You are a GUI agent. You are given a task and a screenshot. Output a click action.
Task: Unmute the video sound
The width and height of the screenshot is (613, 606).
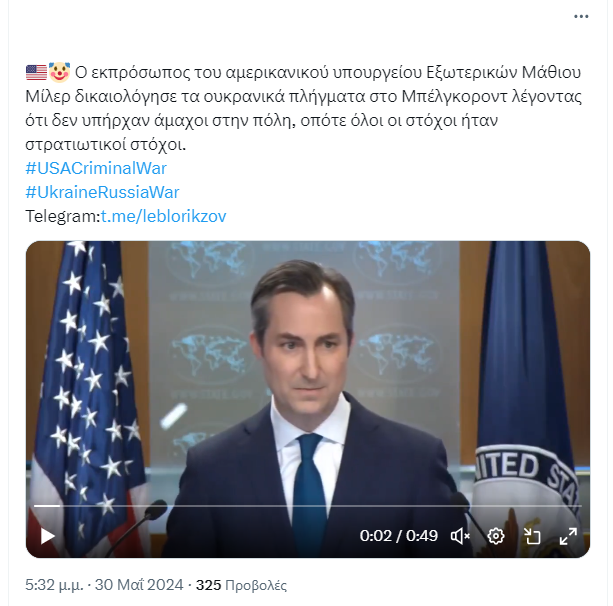click(x=460, y=536)
